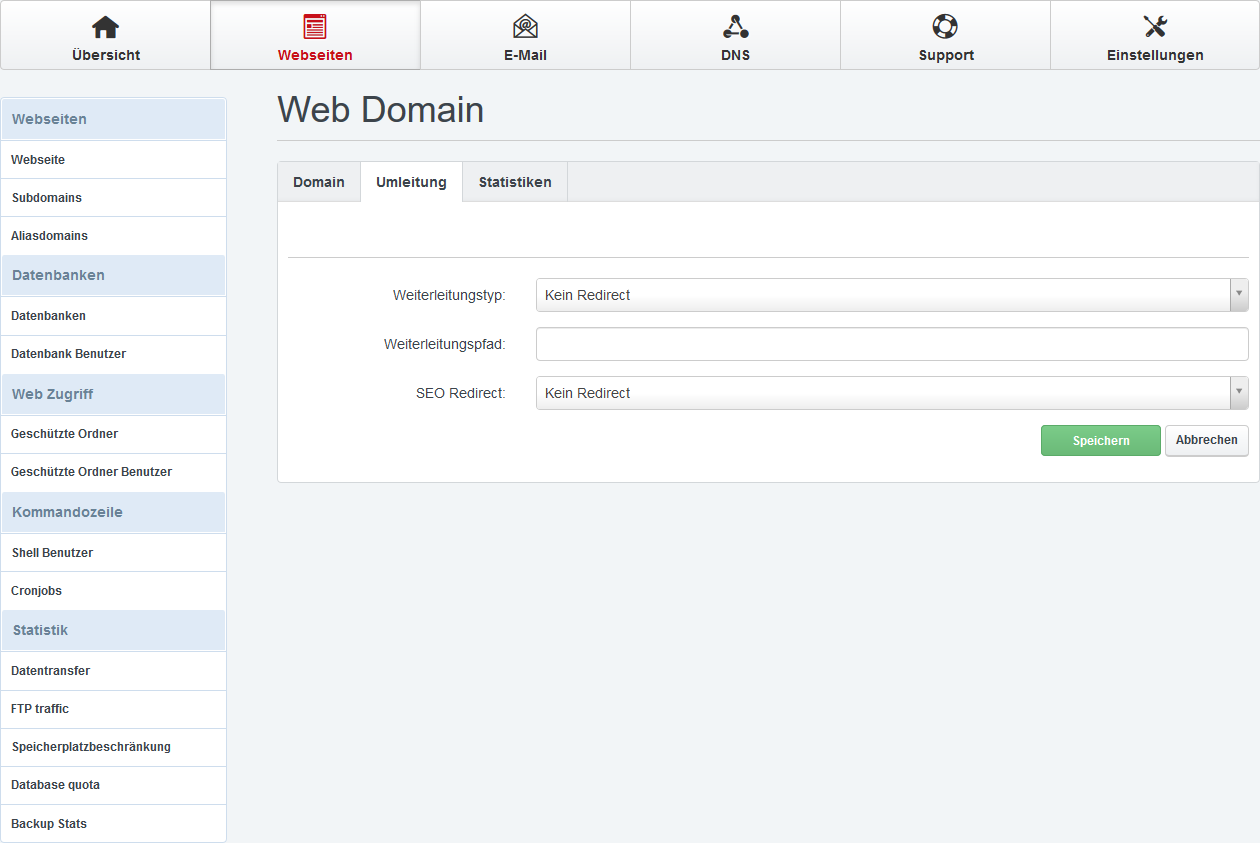The height and width of the screenshot is (843, 1260).
Task: Click the DNS network icon
Action: (x=735, y=27)
